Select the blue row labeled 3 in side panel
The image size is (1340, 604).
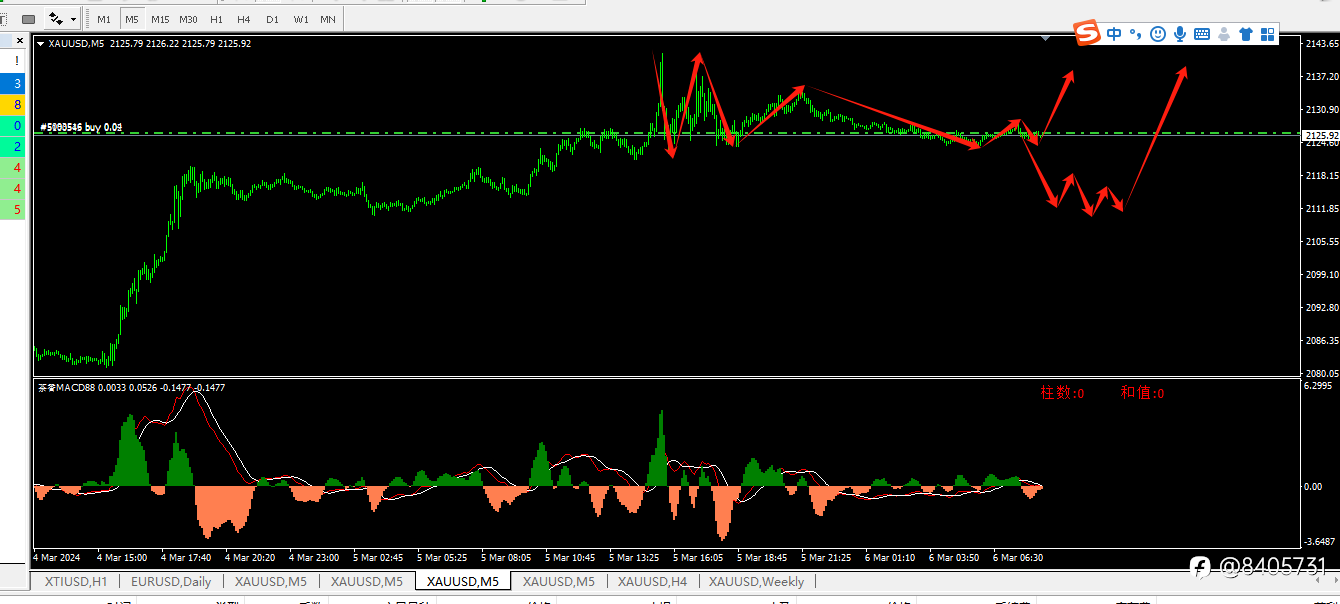[14, 84]
